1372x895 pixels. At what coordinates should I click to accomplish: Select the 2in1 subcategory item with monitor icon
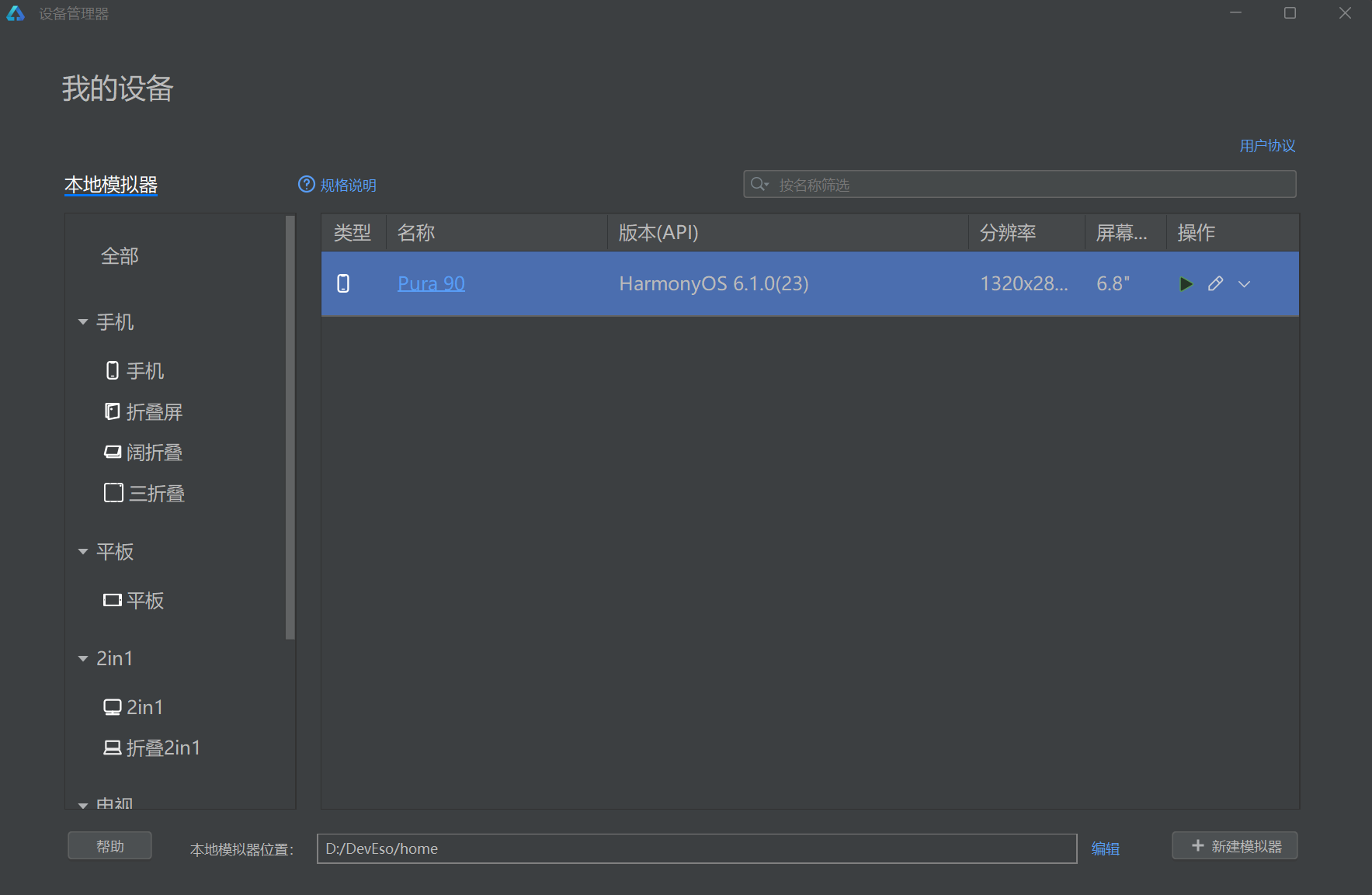point(134,707)
